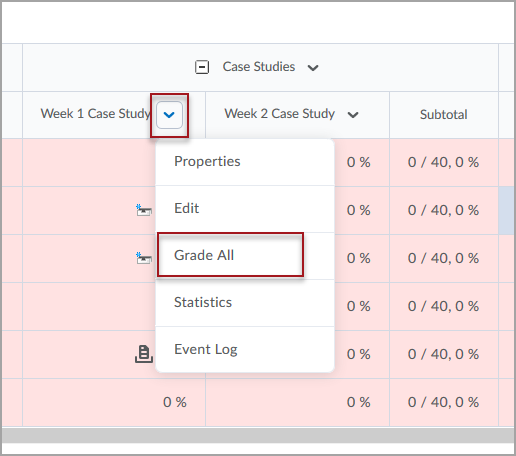Select Properties from the context menu

[245, 162]
